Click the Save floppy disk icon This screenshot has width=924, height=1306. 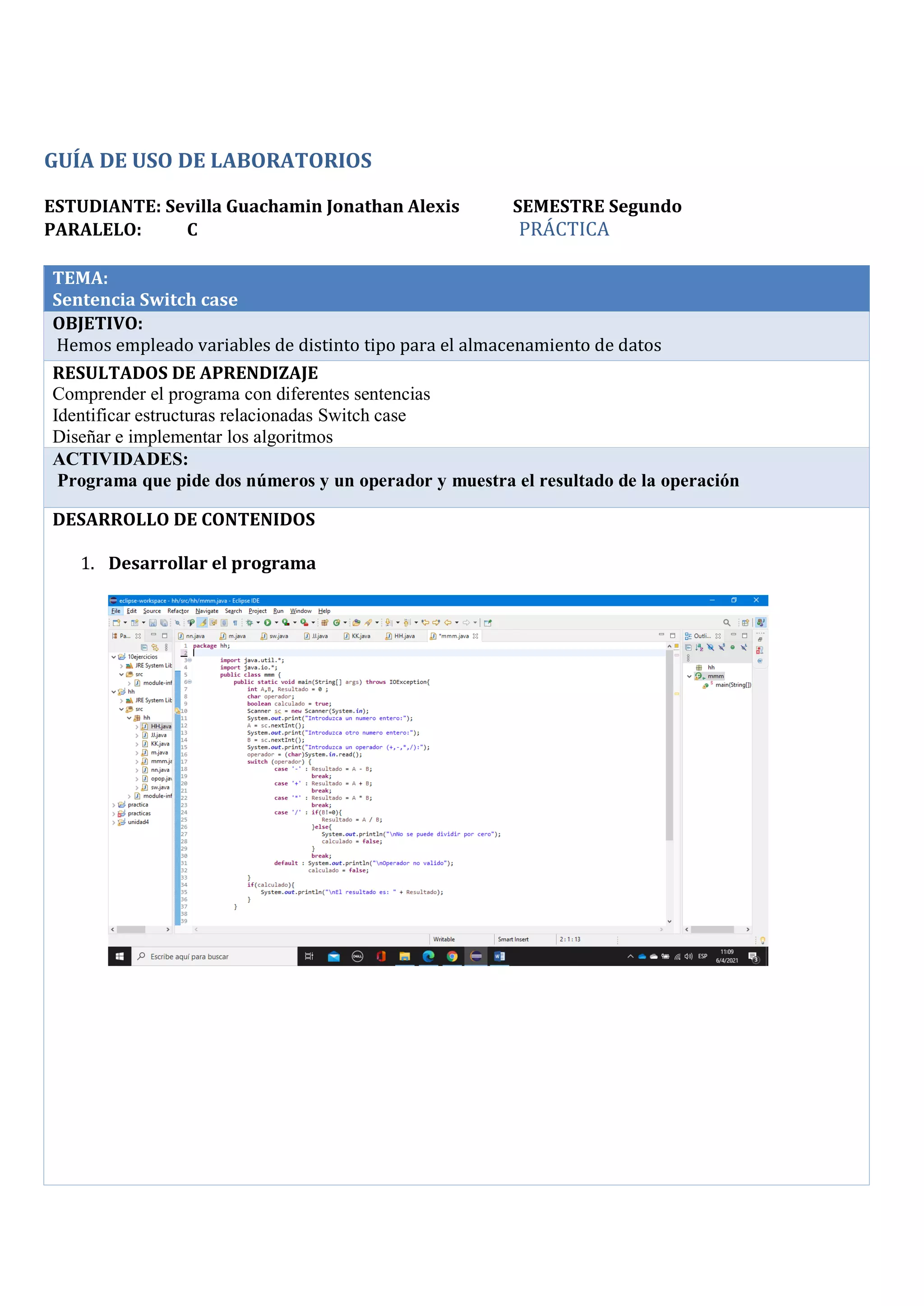click(x=152, y=623)
